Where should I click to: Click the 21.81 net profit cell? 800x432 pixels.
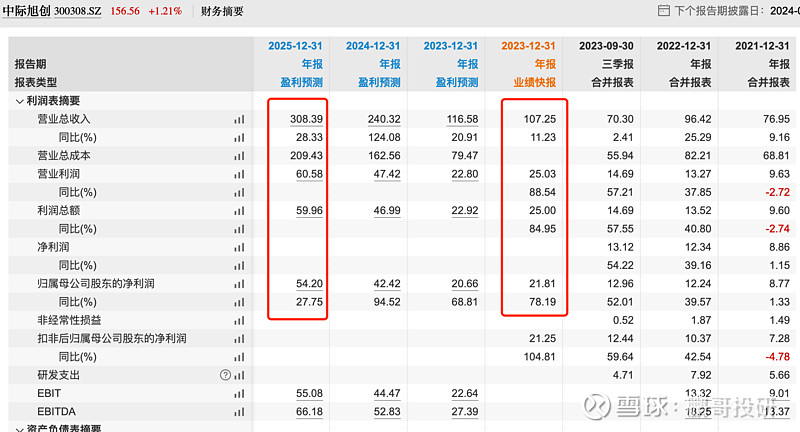[x=542, y=284]
